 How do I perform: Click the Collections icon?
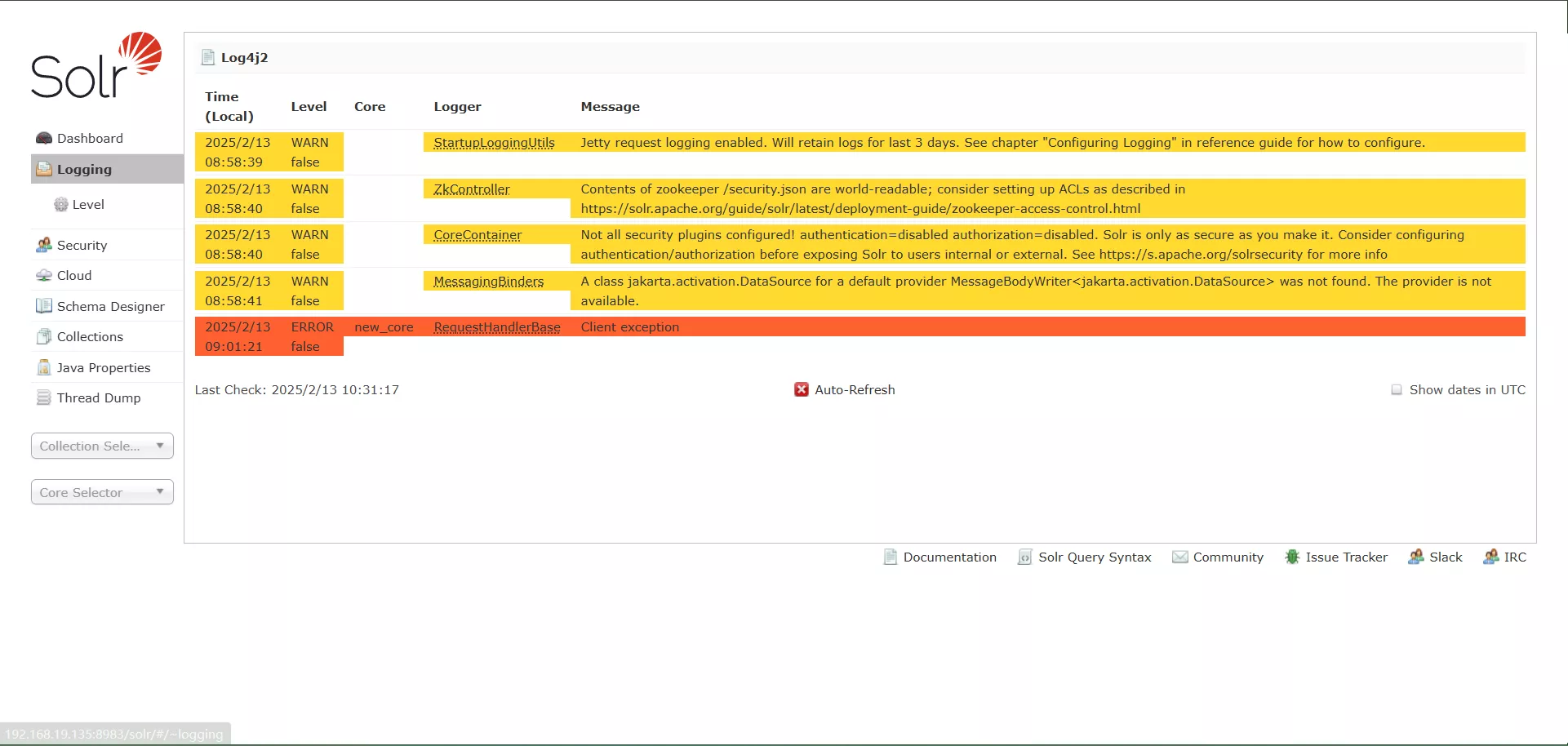point(44,337)
